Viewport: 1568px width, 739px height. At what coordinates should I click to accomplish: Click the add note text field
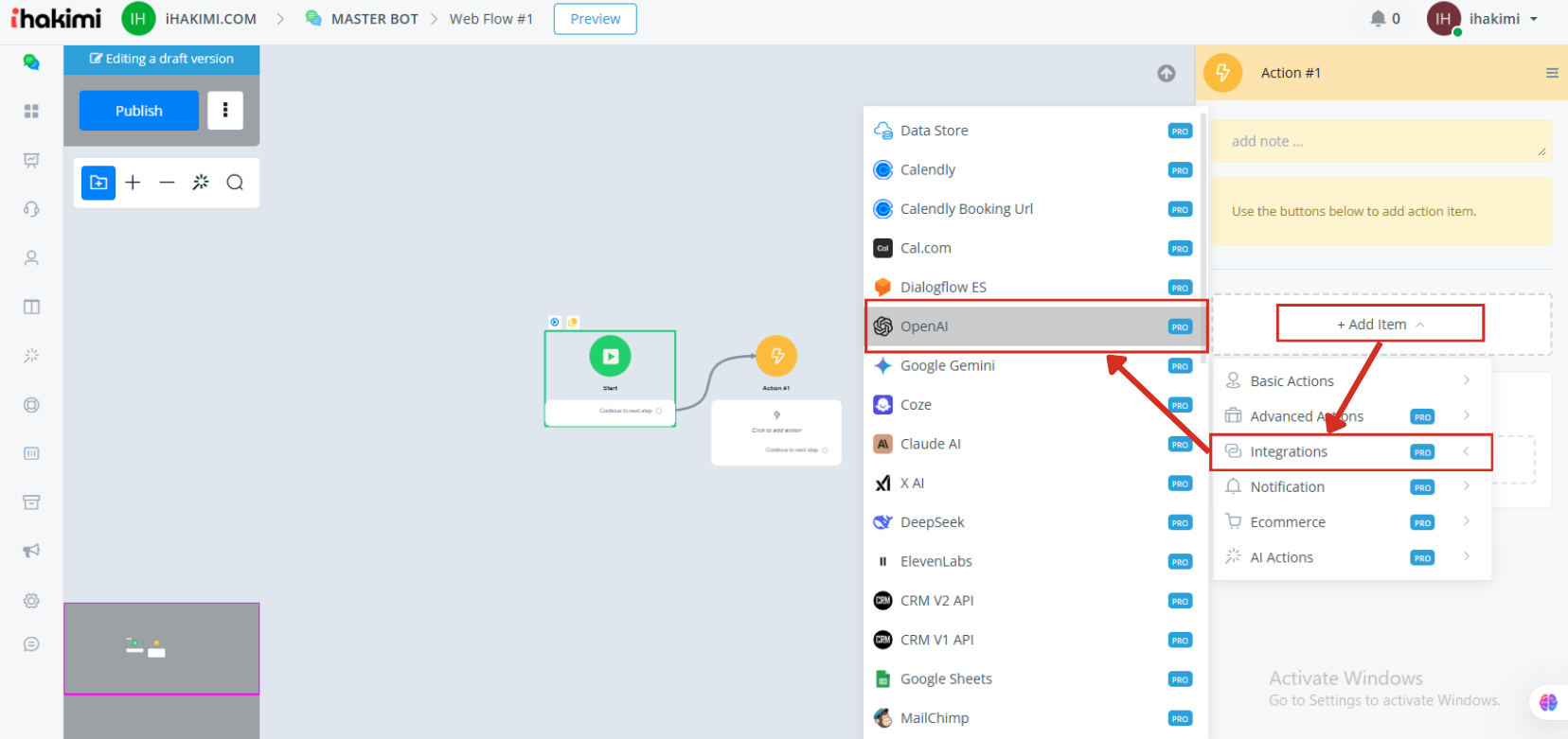click(x=1381, y=141)
